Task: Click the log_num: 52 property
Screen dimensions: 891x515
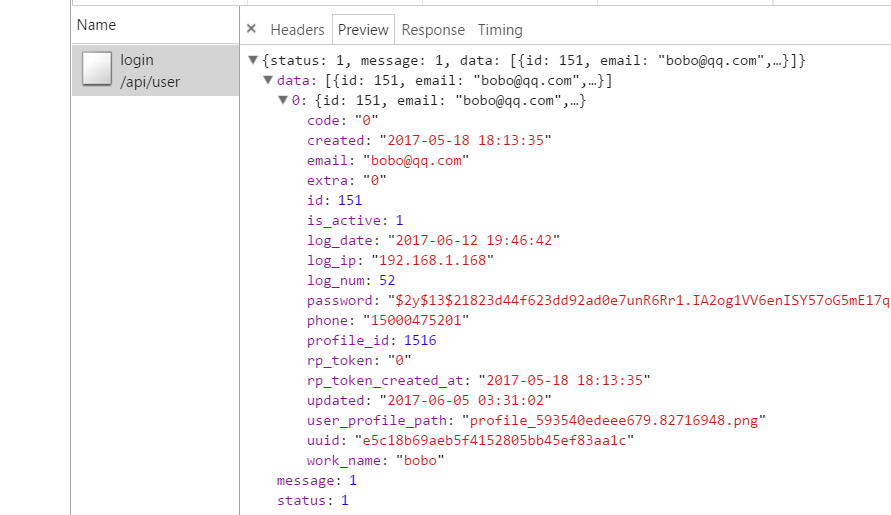Action: tap(351, 280)
